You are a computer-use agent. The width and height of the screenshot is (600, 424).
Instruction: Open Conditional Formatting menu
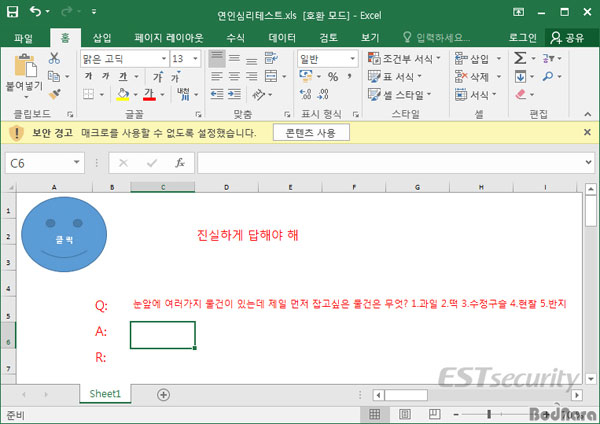tap(404, 58)
